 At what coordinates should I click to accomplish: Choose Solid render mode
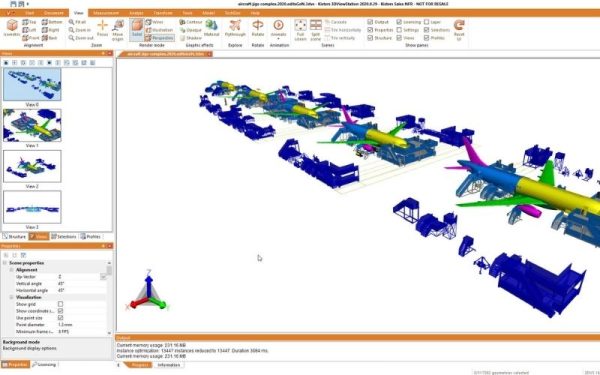click(x=137, y=29)
